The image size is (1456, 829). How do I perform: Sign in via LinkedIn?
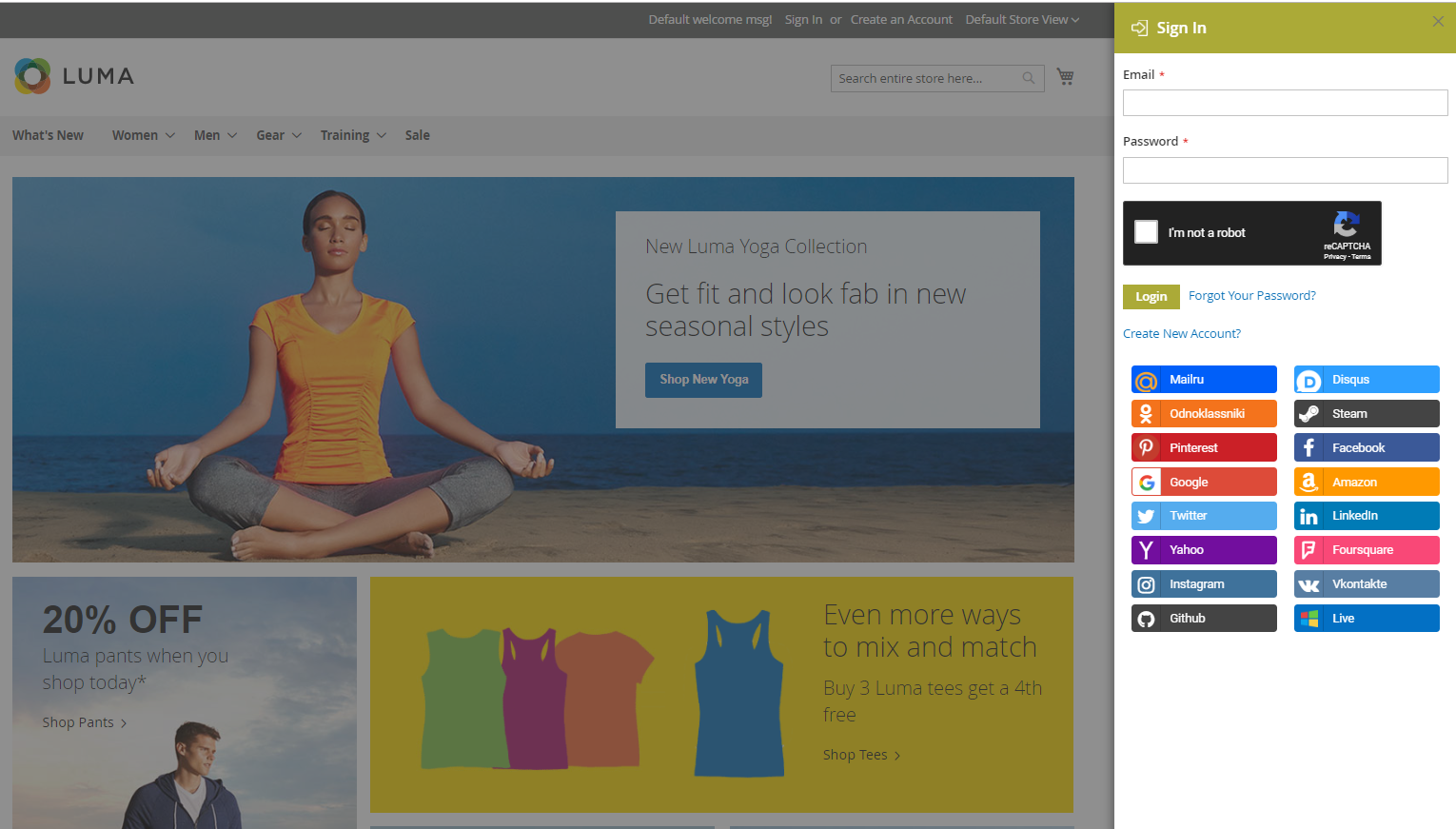(1366, 516)
